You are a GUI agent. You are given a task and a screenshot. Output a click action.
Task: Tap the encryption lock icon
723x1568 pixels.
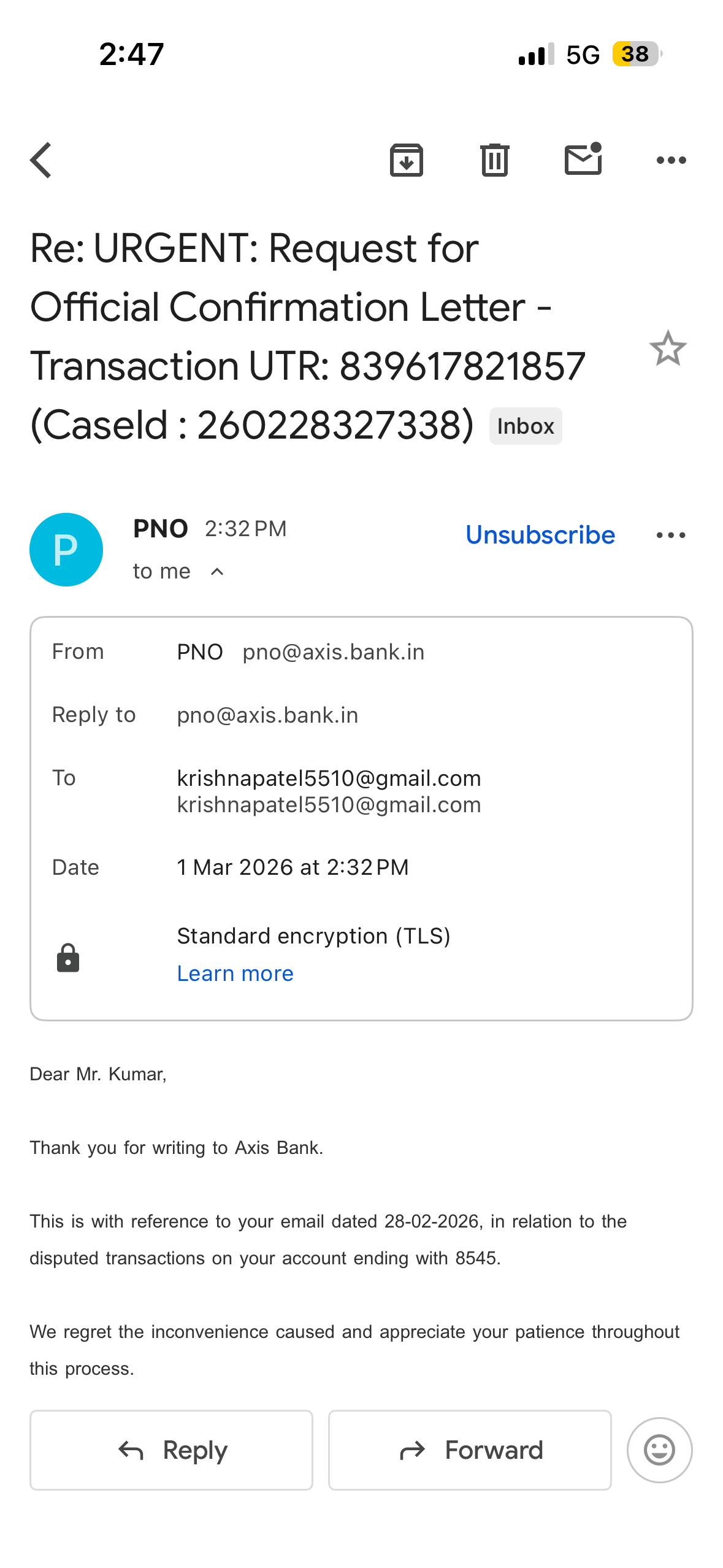pos(68,958)
